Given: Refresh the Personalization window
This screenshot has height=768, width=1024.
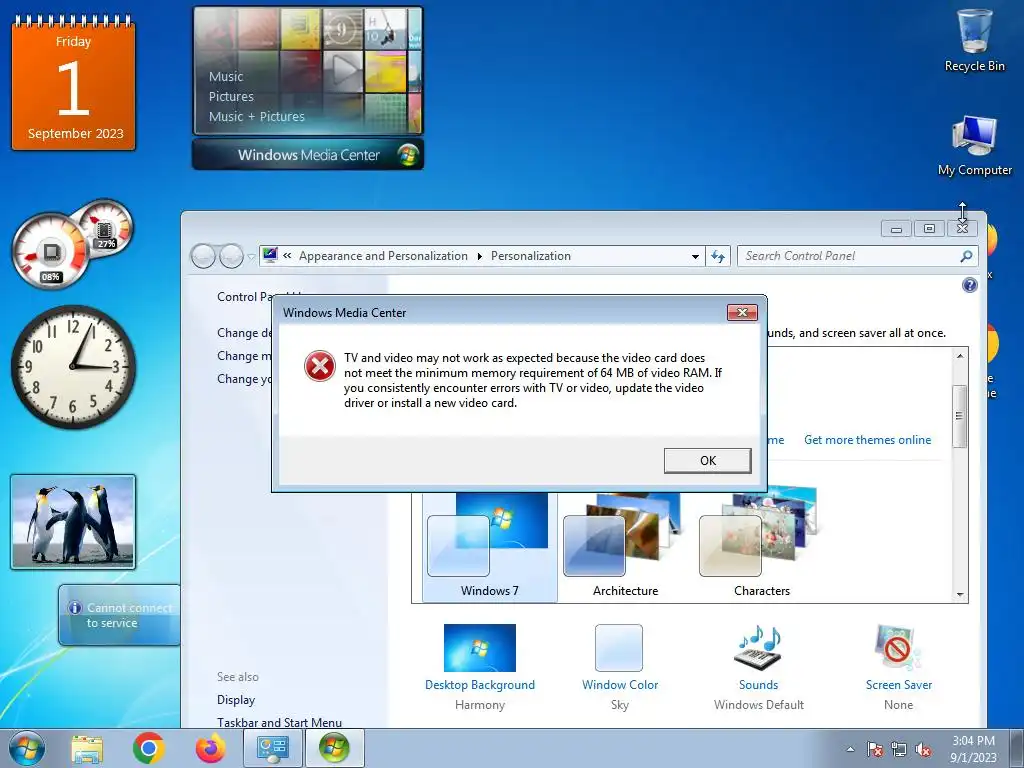Looking at the screenshot, I should 718,257.
